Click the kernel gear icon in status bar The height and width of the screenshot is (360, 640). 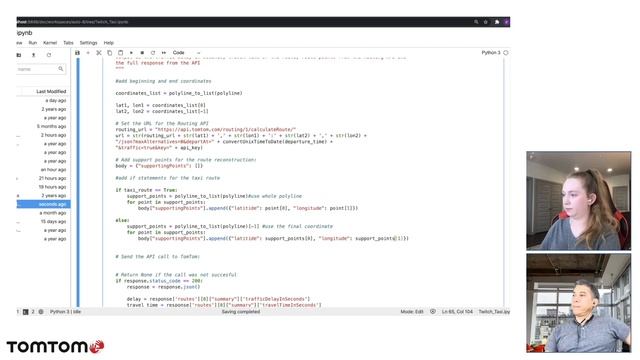pos(41,312)
